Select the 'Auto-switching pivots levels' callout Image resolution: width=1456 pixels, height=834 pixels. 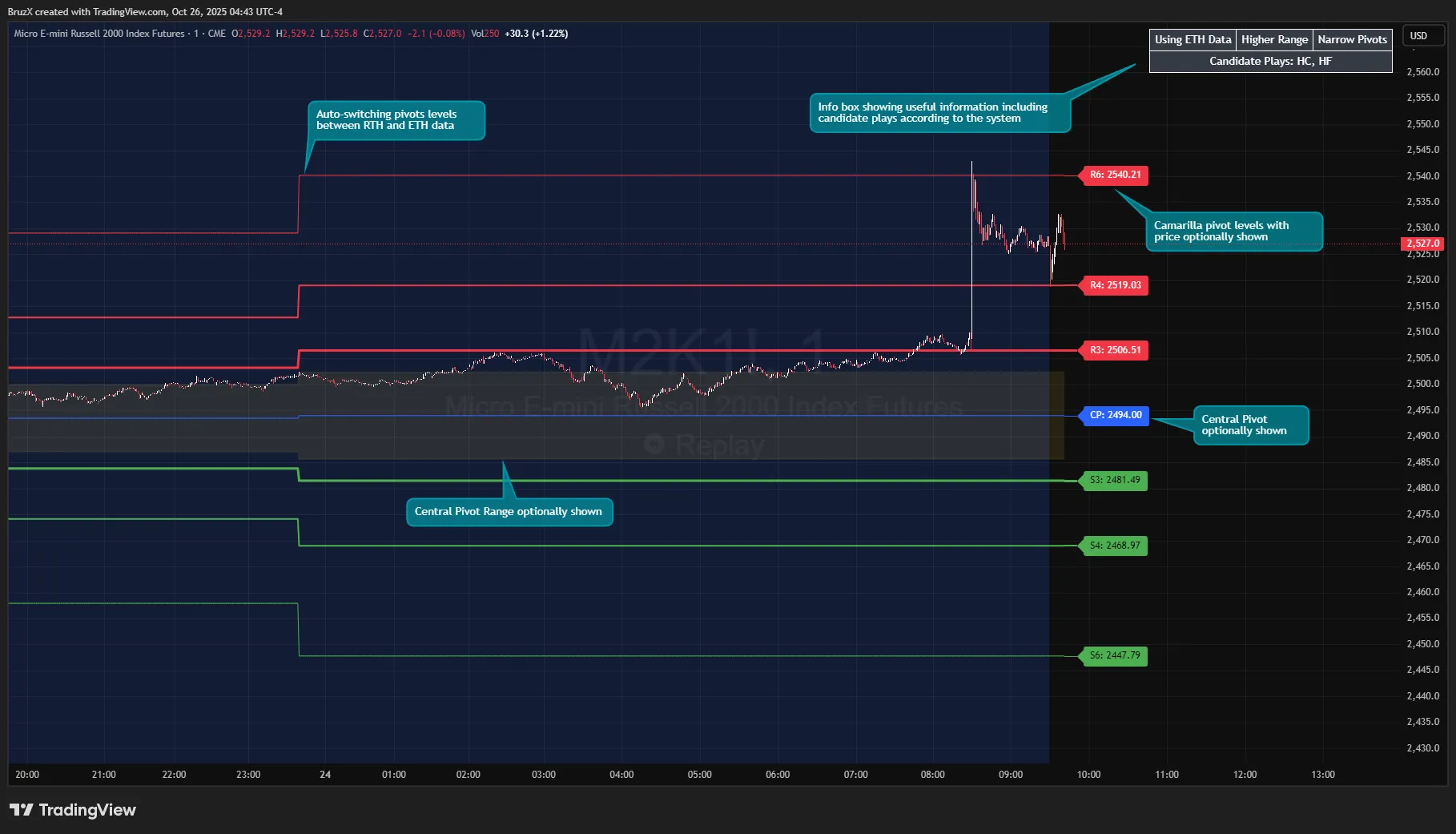pyautogui.click(x=396, y=120)
